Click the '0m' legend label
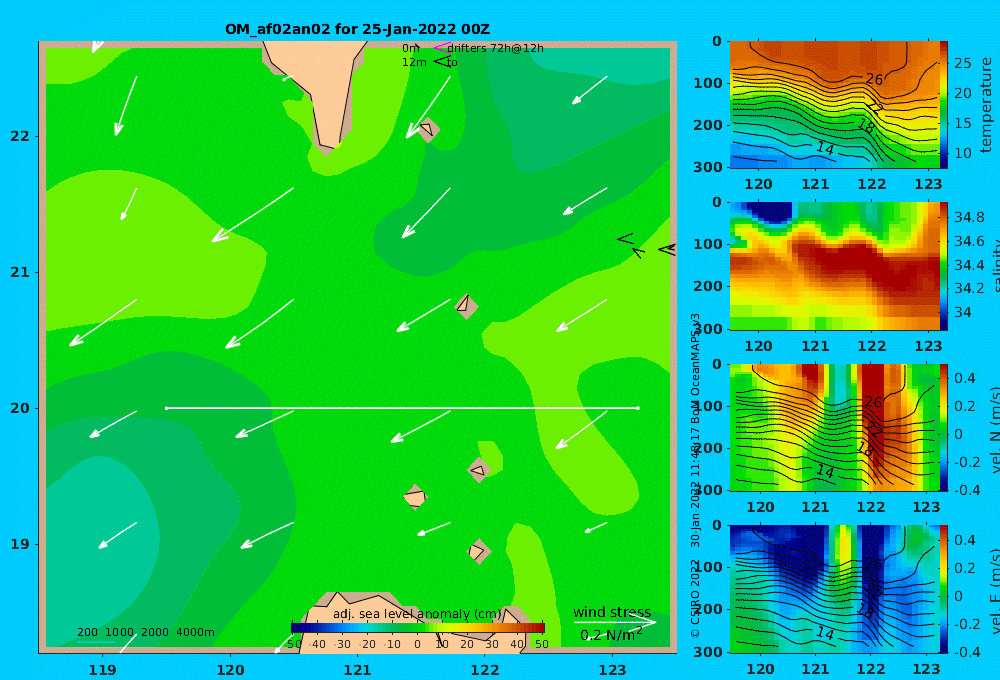This screenshot has width=1000, height=680. click(411, 48)
